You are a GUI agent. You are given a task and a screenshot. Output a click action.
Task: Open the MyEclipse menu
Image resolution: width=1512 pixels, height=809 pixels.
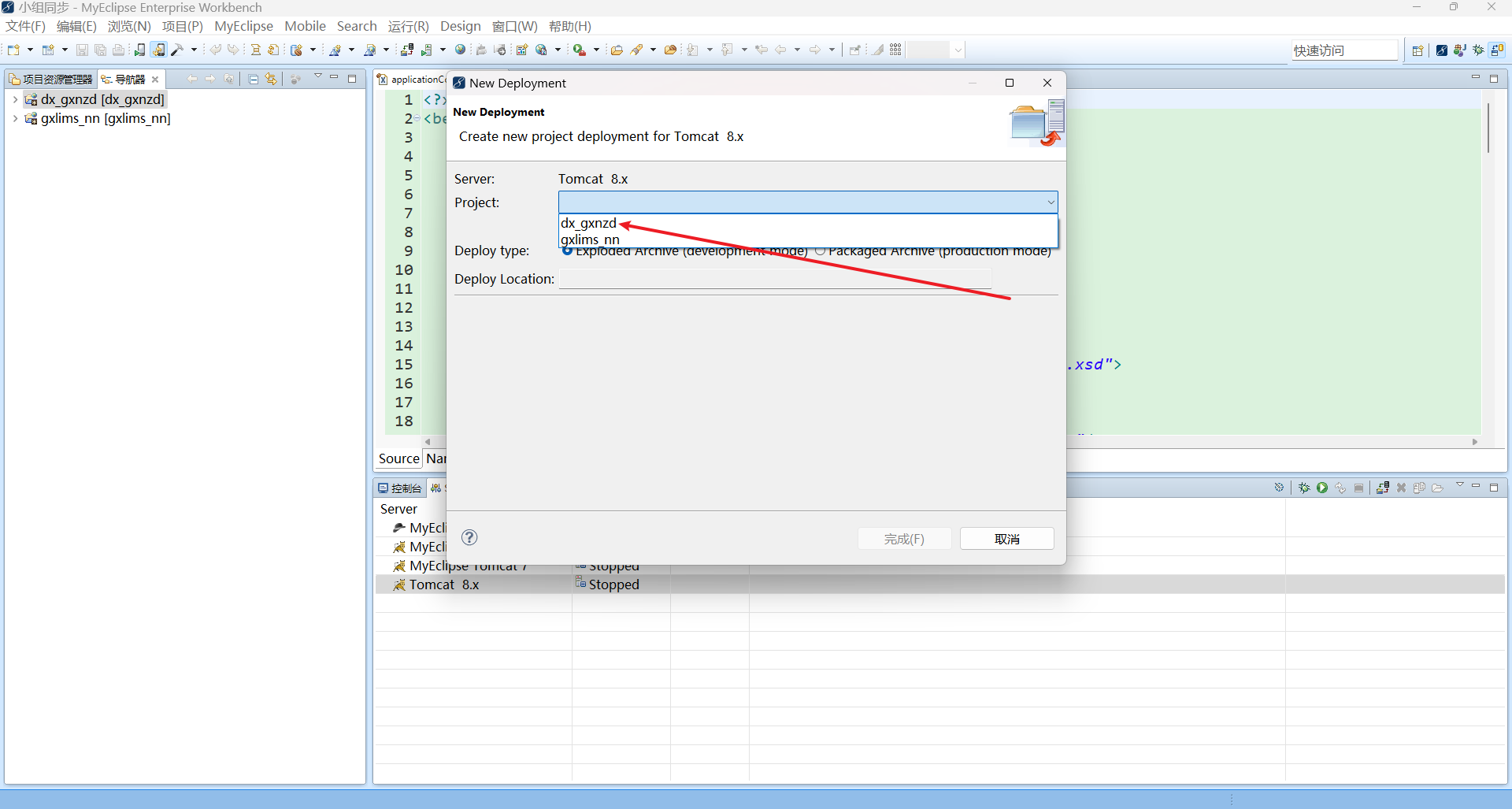click(x=243, y=26)
